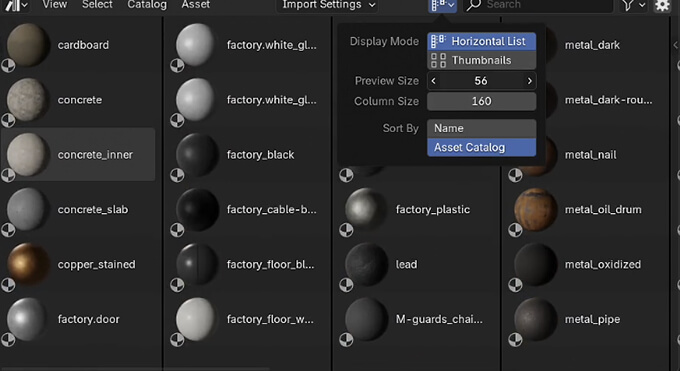Click the Search field
Screen dimensions: 680x371
click(538, 5)
